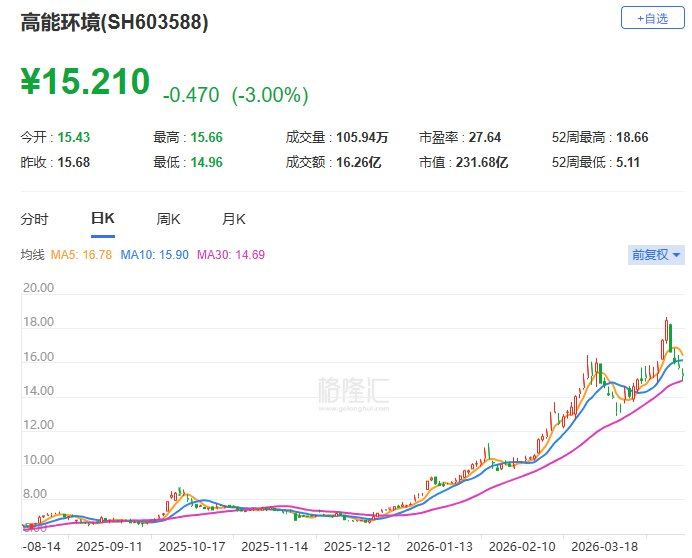Click the 最低 value 14.96

pos(207,162)
